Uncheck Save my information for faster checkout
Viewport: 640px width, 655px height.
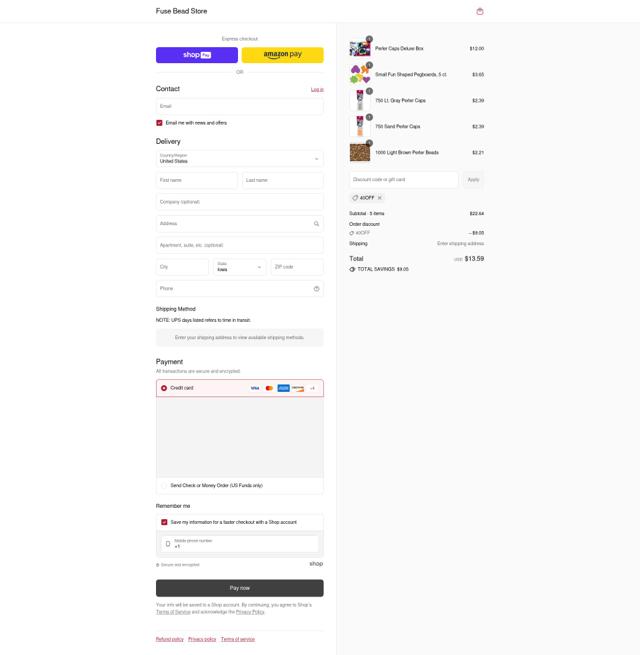pyautogui.click(x=164, y=522)
